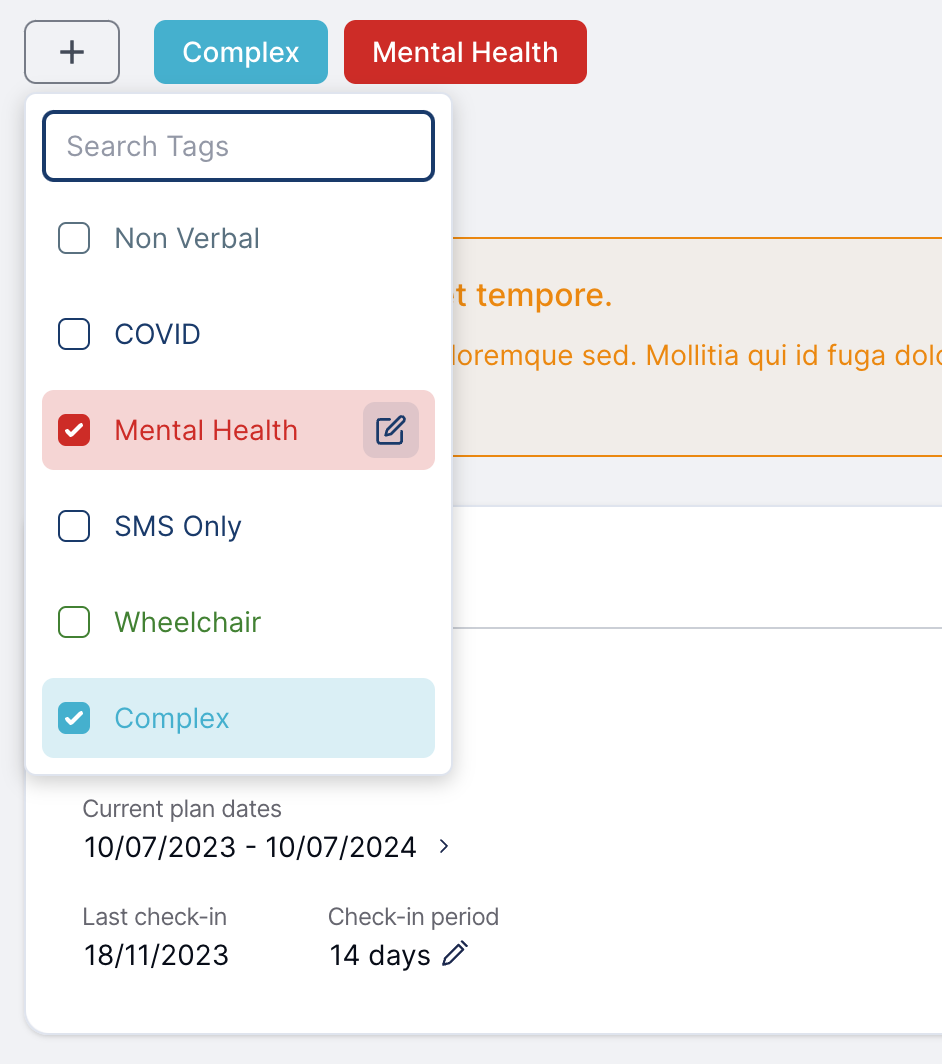This screenshot has width=942, height=1064.
Task: Open current plan dates chevron arrow
Action: pyautogui.click(x=444, y=846)
